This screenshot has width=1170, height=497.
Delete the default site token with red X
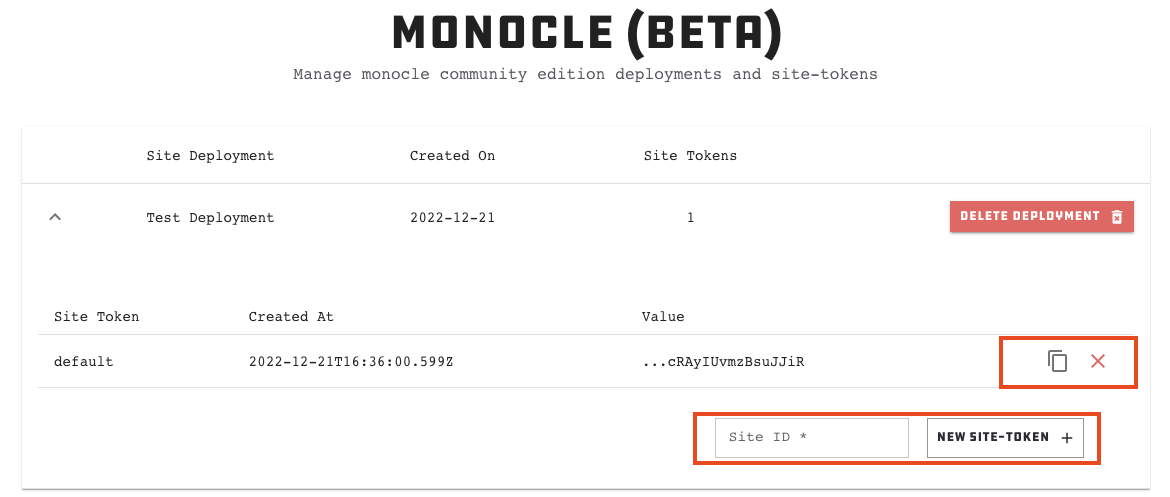1098,361
